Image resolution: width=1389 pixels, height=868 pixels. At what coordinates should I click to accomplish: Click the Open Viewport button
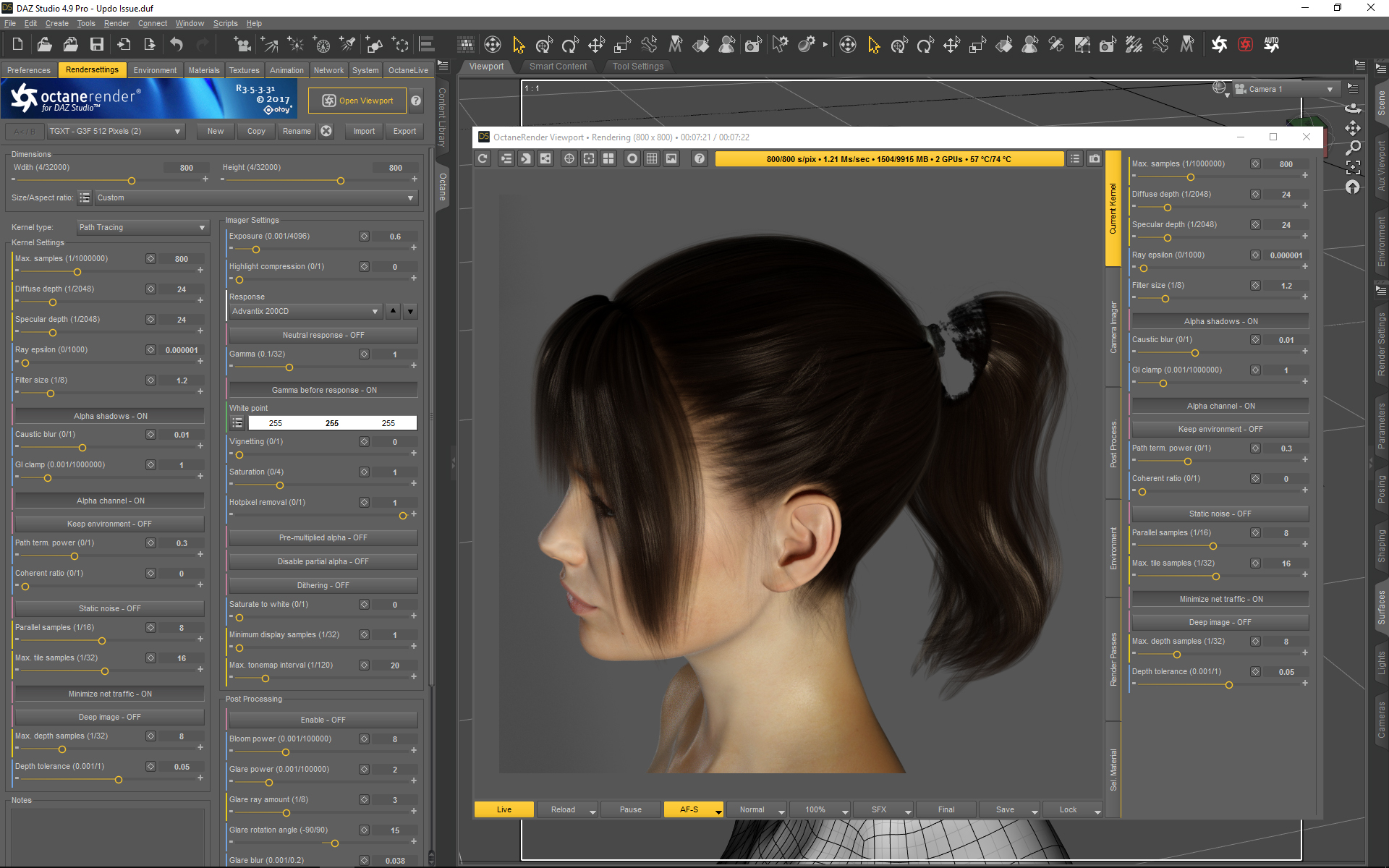[357, 101]
